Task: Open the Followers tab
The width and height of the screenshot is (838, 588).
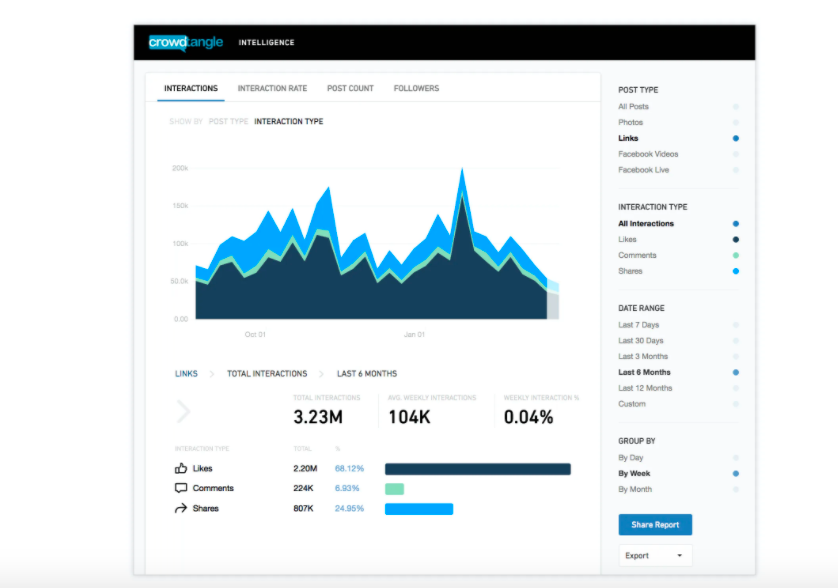Action: (416, 88)
